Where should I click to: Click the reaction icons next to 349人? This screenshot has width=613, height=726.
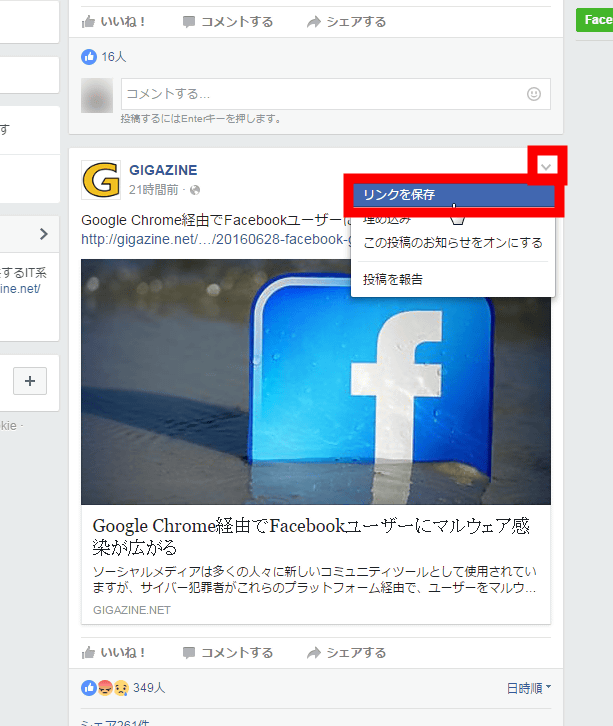coord(105,688)
